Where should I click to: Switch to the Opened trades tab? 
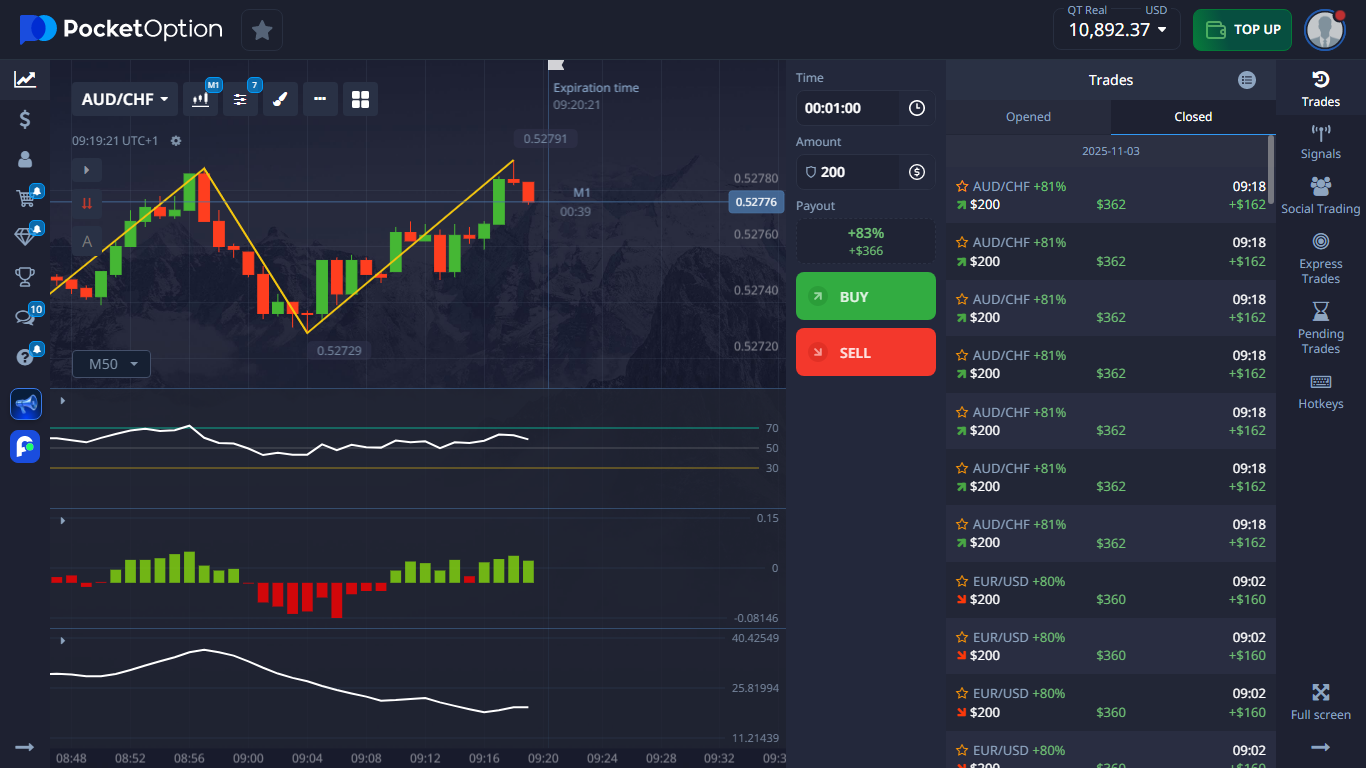1028,116
